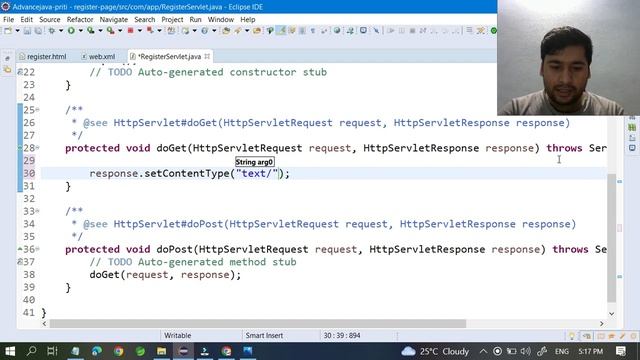Viewport: 640px width, 360px height.
Task: Collapse the Javadoc comment at line 33
Action: coord(37,211)
